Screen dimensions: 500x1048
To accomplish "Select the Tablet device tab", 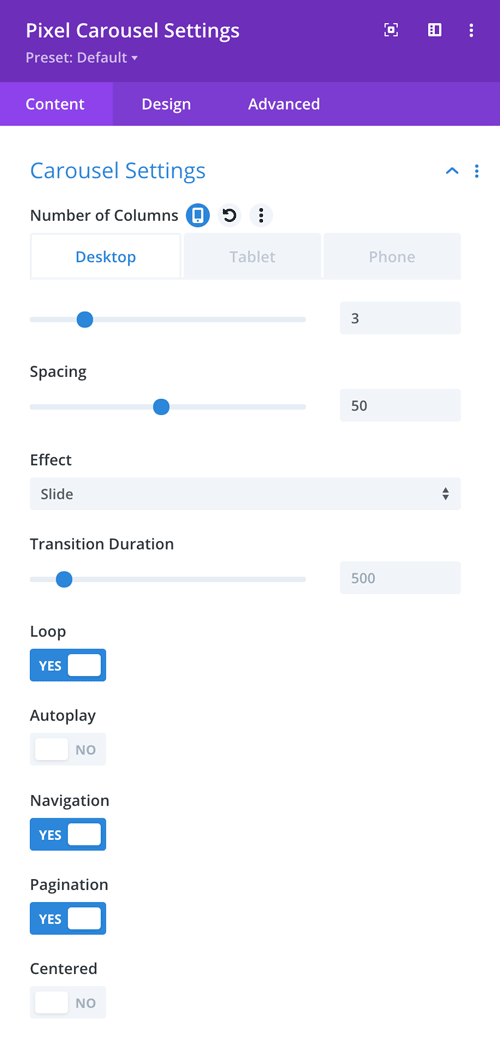I will [x=253, y=257].
